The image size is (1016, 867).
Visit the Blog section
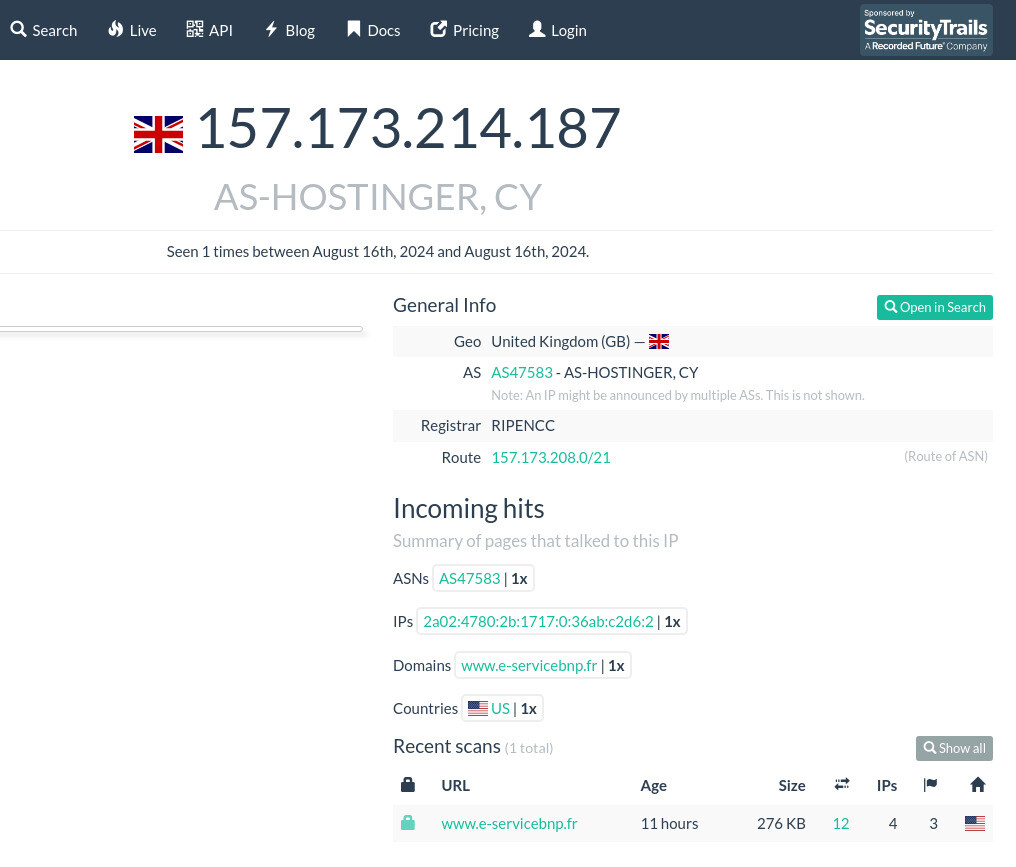(x=290, y=30)
